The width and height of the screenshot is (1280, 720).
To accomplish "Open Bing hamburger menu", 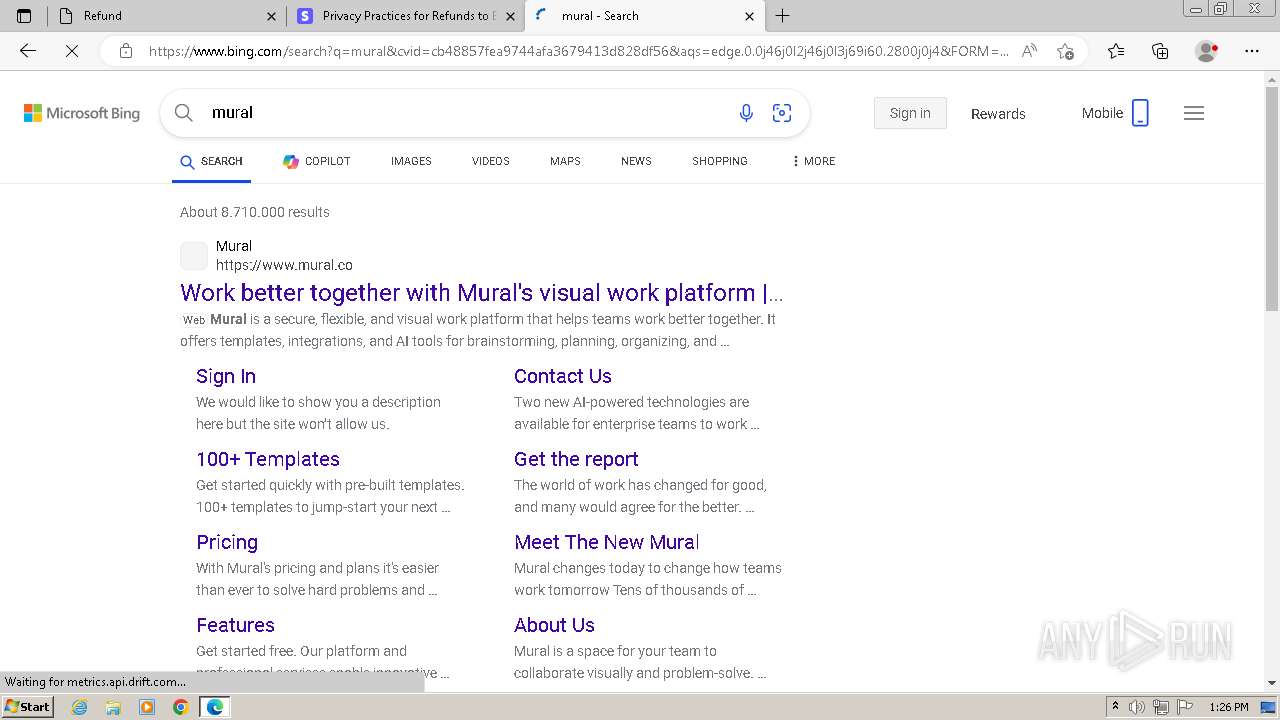I will pos(1194,113).
